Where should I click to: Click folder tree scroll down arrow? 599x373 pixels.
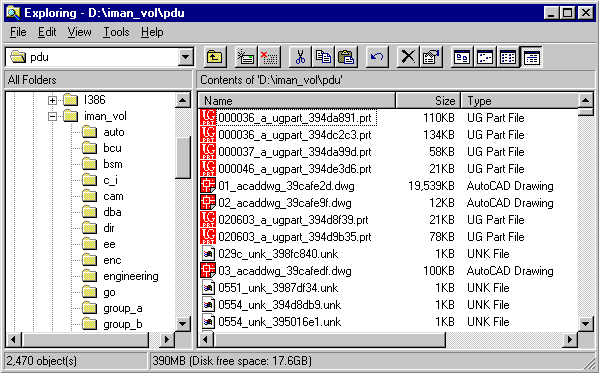[x=183, y=324]
